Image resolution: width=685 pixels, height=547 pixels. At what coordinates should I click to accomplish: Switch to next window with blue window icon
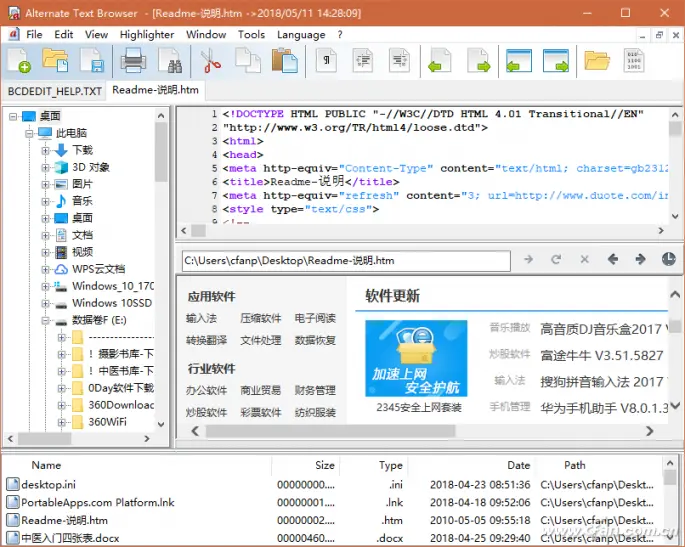(x=556, y=61)
